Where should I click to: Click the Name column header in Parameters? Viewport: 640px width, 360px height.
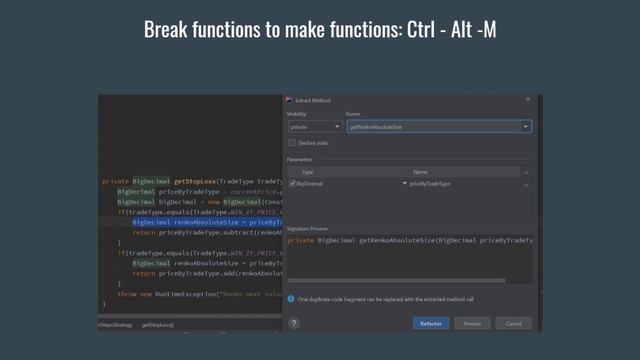tap(420, 172)
